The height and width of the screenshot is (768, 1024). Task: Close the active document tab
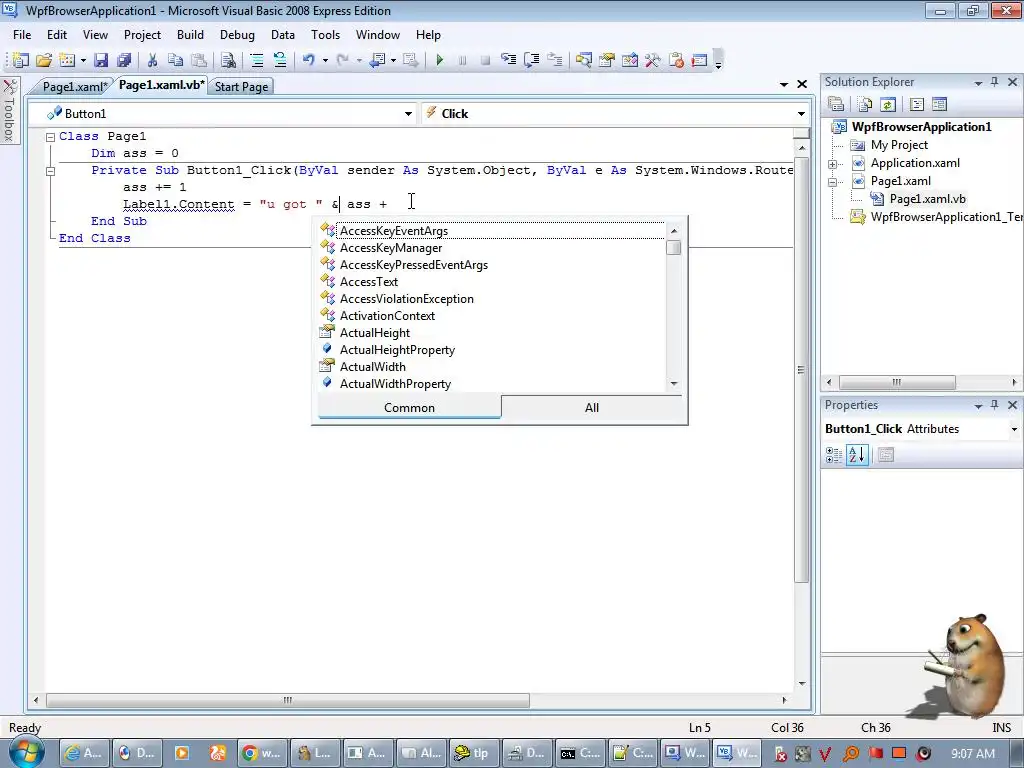pos(802,84)
